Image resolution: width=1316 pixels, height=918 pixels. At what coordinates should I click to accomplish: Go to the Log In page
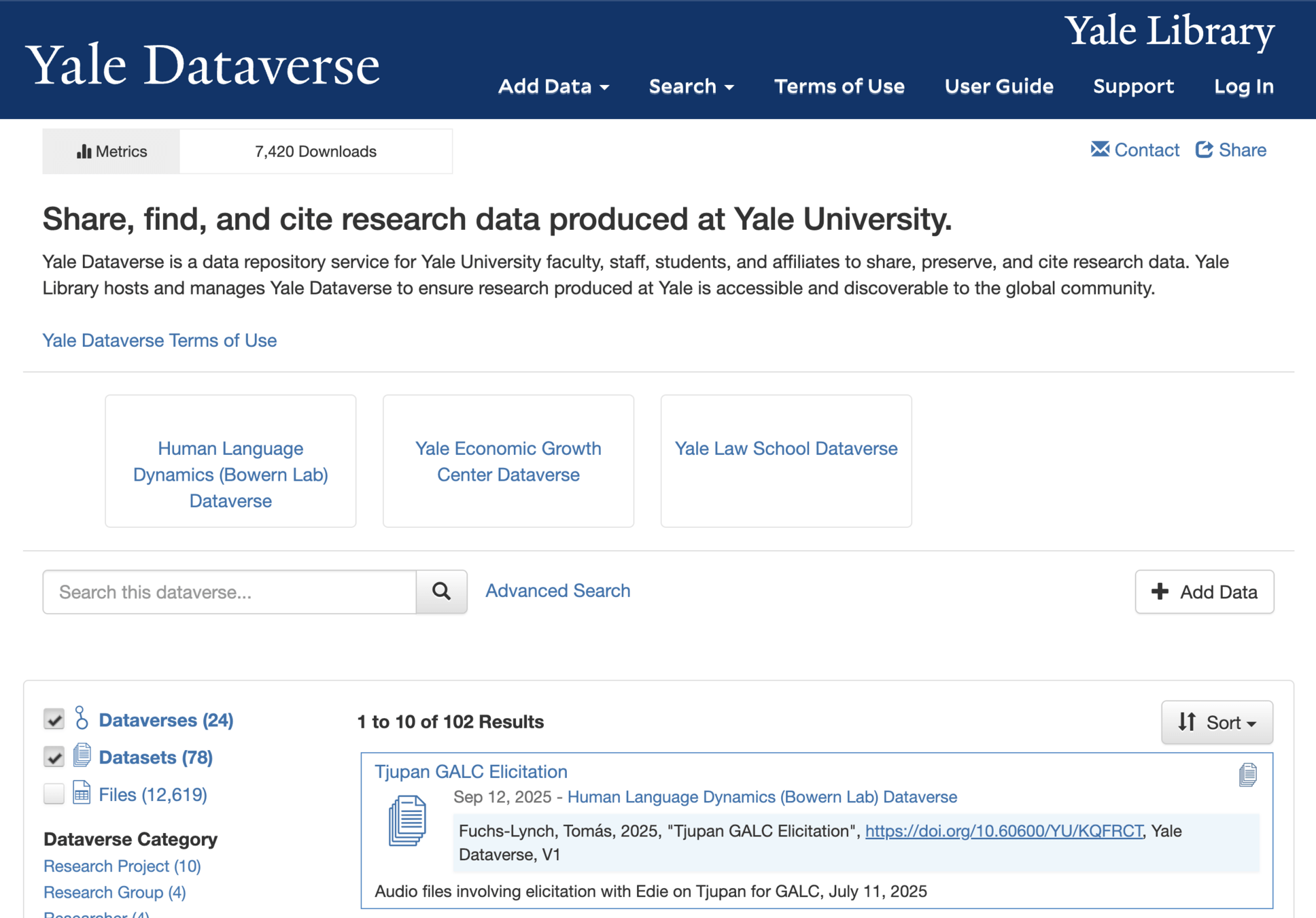click(1243, 86)
